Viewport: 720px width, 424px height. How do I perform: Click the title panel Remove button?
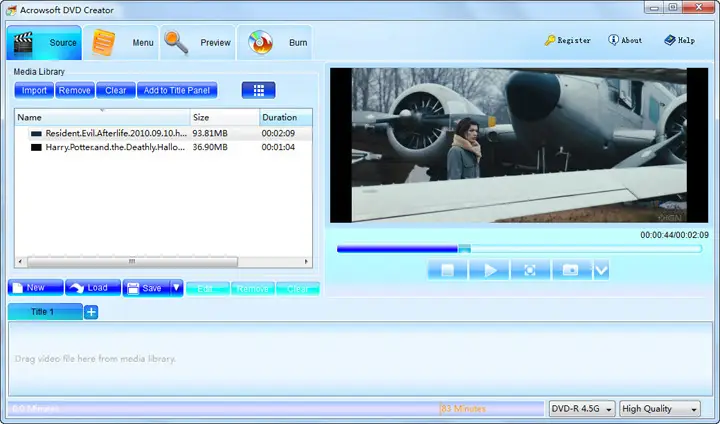pos(253,289)
